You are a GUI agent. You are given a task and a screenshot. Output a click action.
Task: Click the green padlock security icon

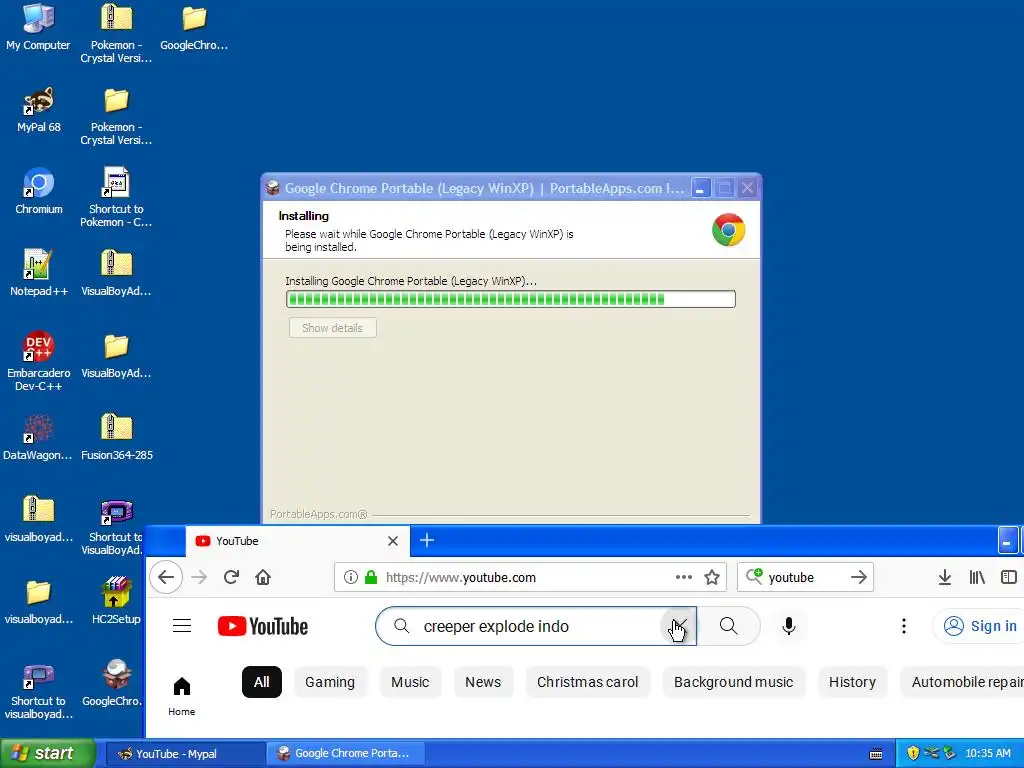click(371, 577)
